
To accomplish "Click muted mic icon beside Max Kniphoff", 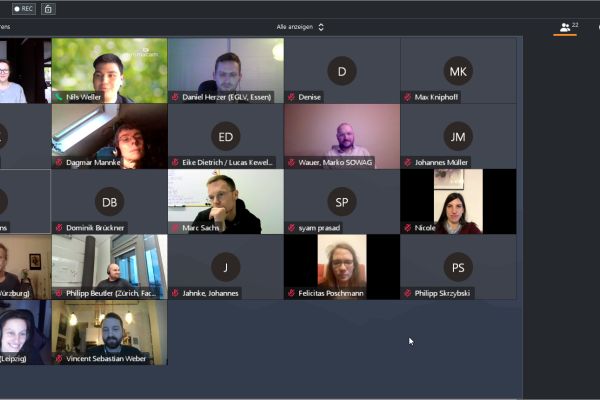I will click(x=407, y=98).
